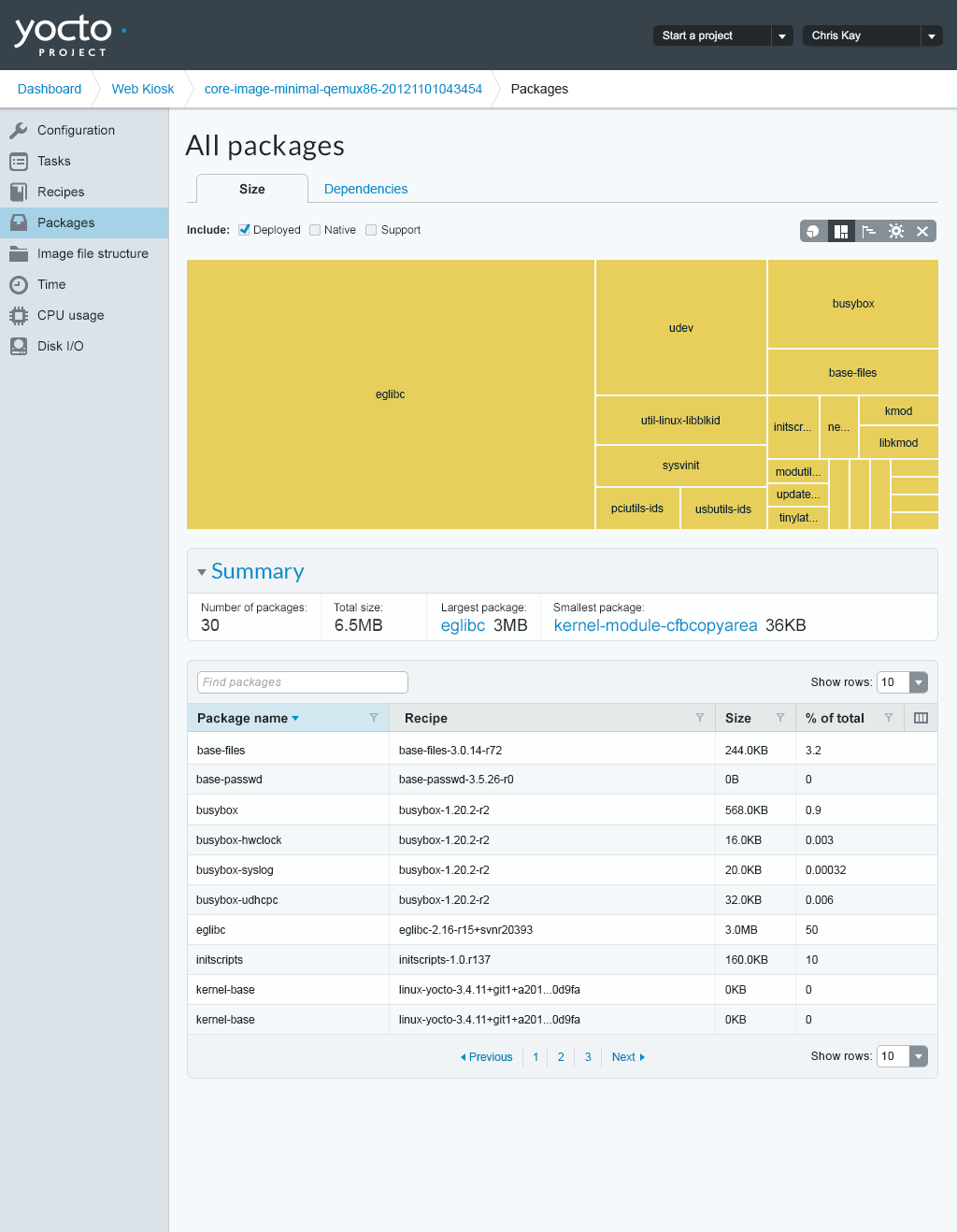Click the eglibc block in treemap
This screenshot has width=957, height=1232.
tap(391, 394)
